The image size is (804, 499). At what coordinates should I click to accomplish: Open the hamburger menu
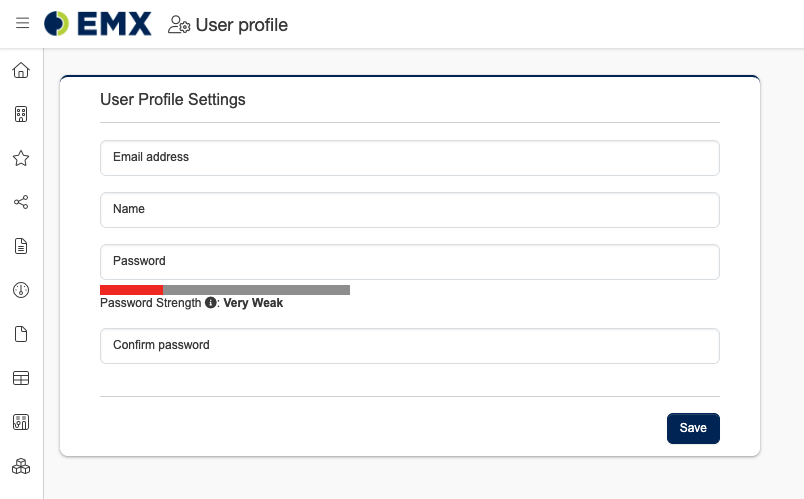click(x=22, y=23)
